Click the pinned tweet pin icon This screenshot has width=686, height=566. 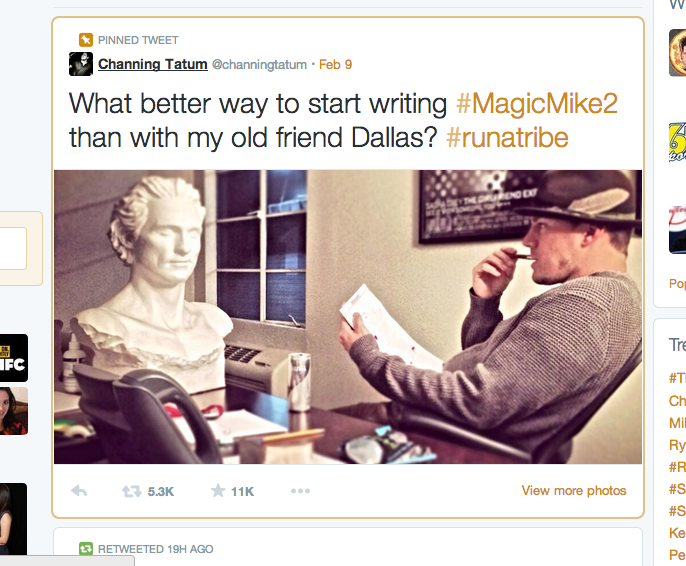(x=86, y=40)
